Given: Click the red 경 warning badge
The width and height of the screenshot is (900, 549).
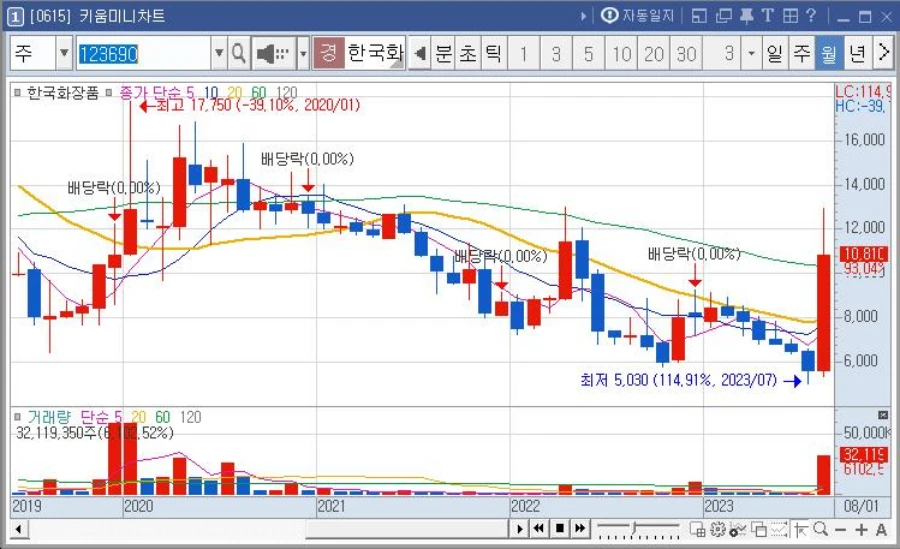Looking at the screenshot, I should click(x=328, y=53).
